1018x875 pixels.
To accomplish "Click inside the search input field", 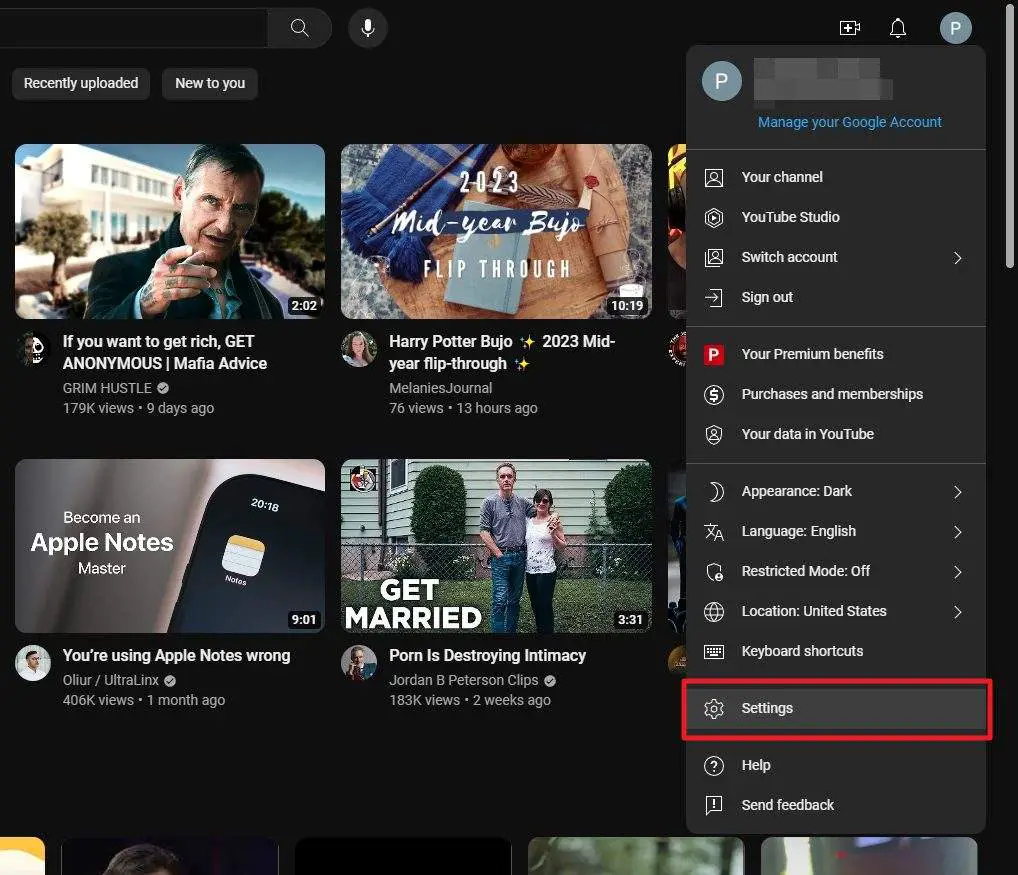I will (x=133, y=28).
